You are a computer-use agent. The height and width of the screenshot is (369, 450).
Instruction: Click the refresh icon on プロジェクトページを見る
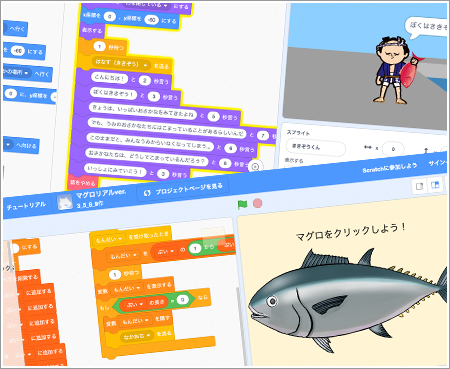147,193
